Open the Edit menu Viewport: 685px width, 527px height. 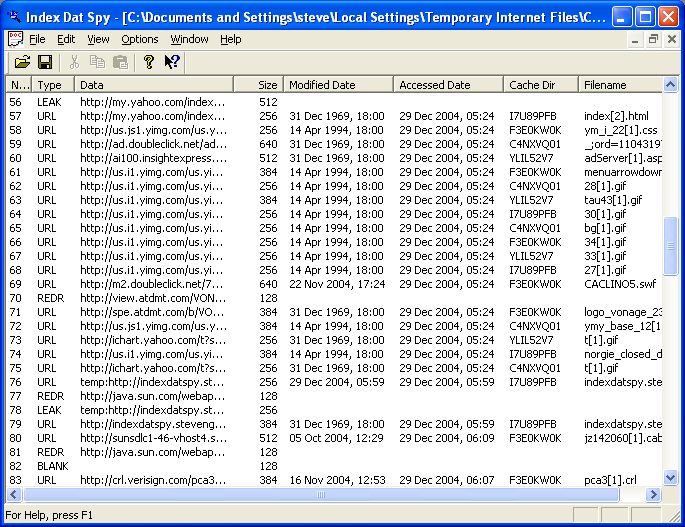click(66, 39)
